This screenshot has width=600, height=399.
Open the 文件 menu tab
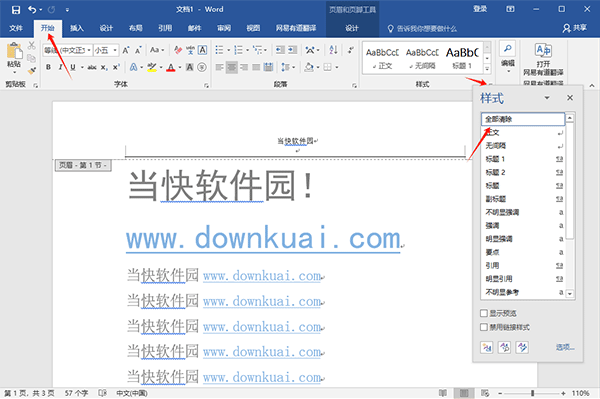[x=16, y=28]
